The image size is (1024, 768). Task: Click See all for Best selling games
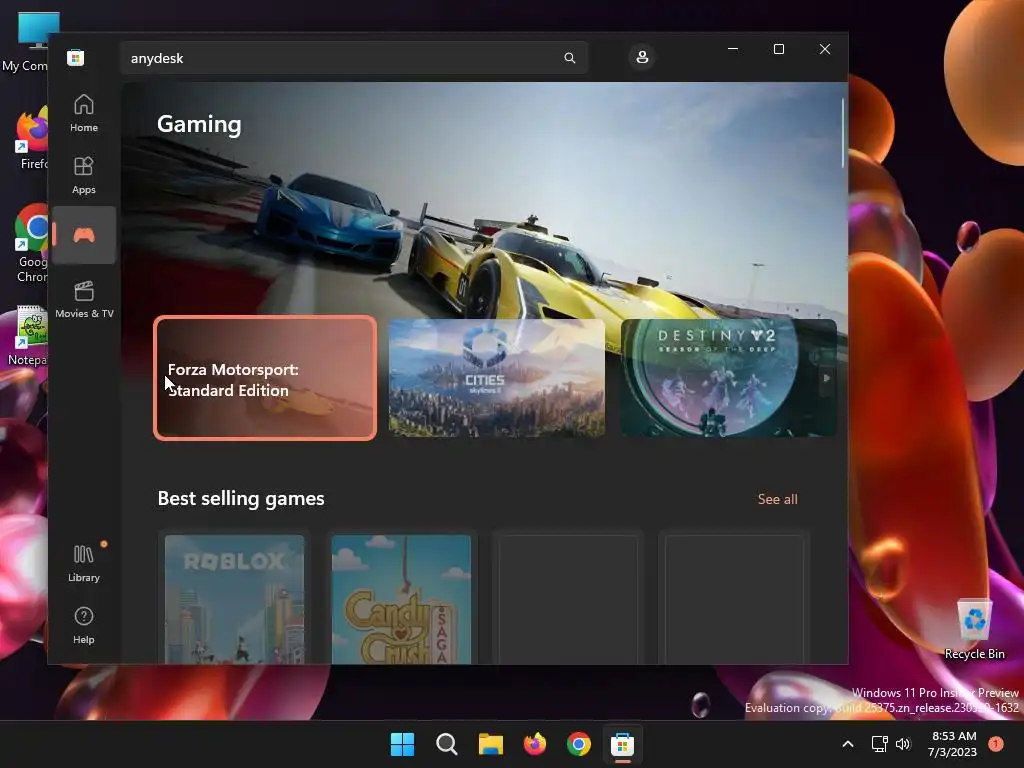click(x=777, y=499)
